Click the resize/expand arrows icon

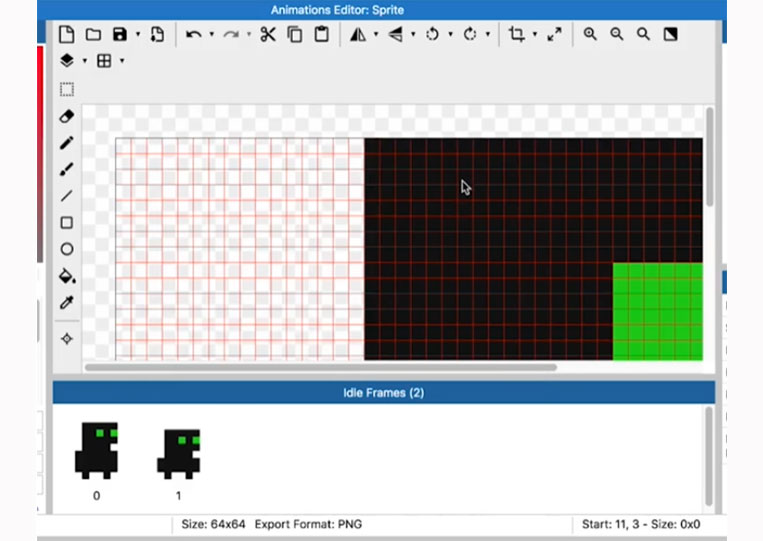click(554, 35)
